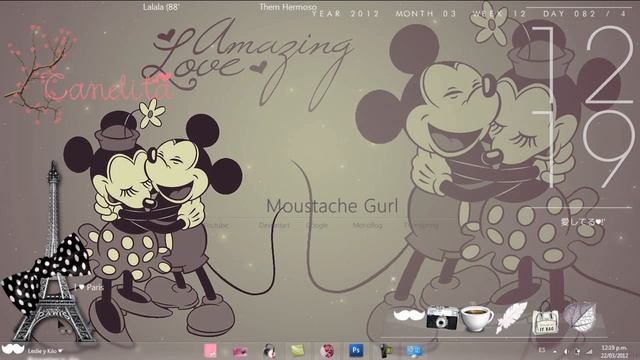The width and height of the screenshot is (640, 360).
Task: Click the 'MONTH 03' text
Action: [x=426, y=13]
